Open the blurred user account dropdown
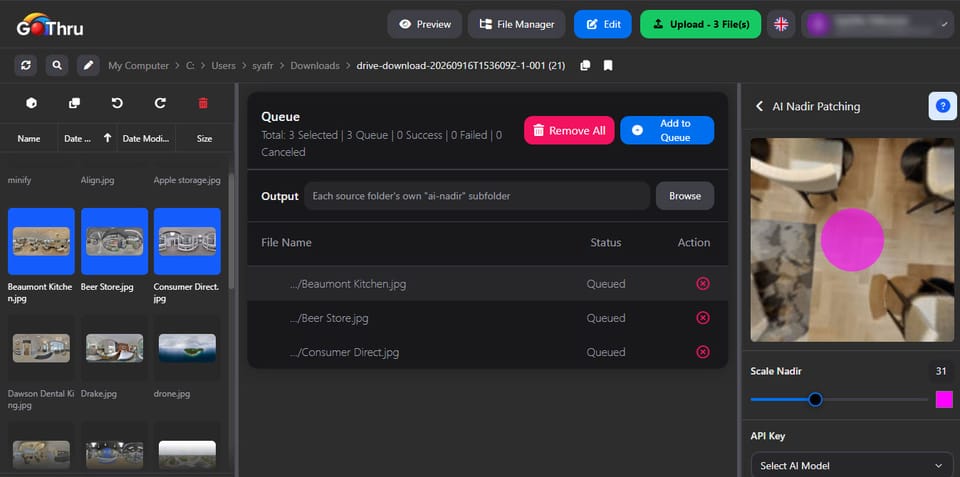The height and width of the screenshot is (477, 960). [x=877, y=24]
